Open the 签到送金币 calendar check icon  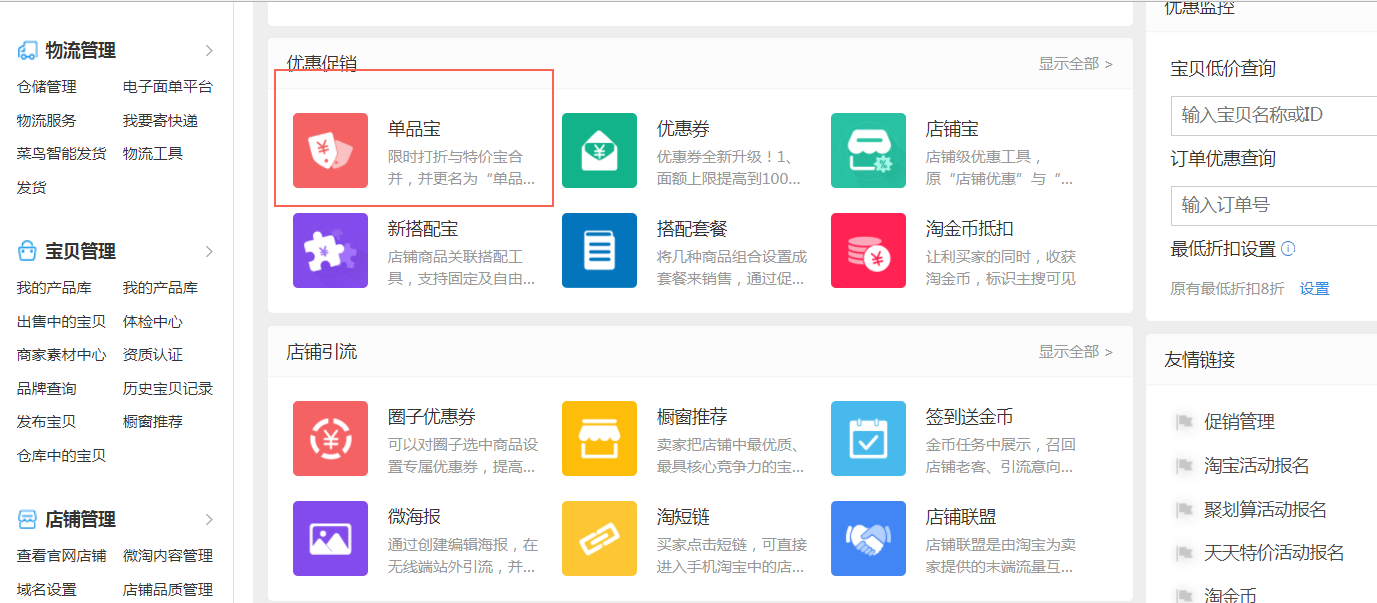868,438
